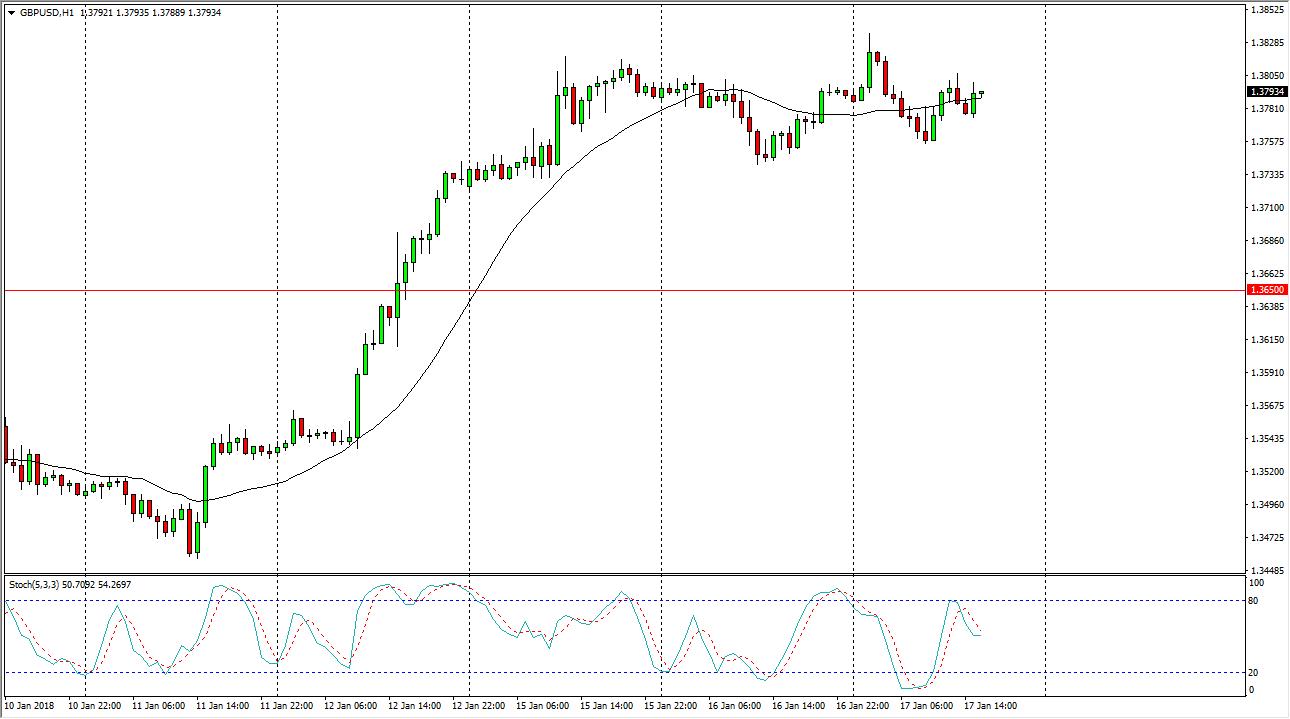Select the red 1.36500 price level label
The width and height of the screenshot is (1290, 719).
tap(1265, 290)
